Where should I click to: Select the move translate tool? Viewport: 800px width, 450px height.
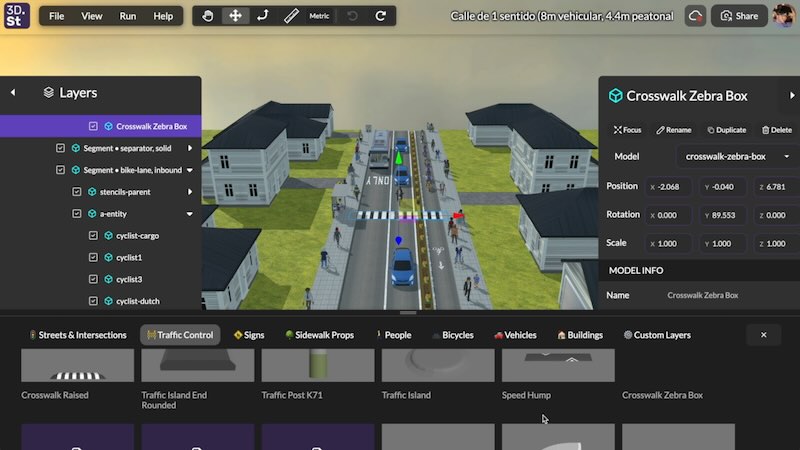tap(235, 16)
